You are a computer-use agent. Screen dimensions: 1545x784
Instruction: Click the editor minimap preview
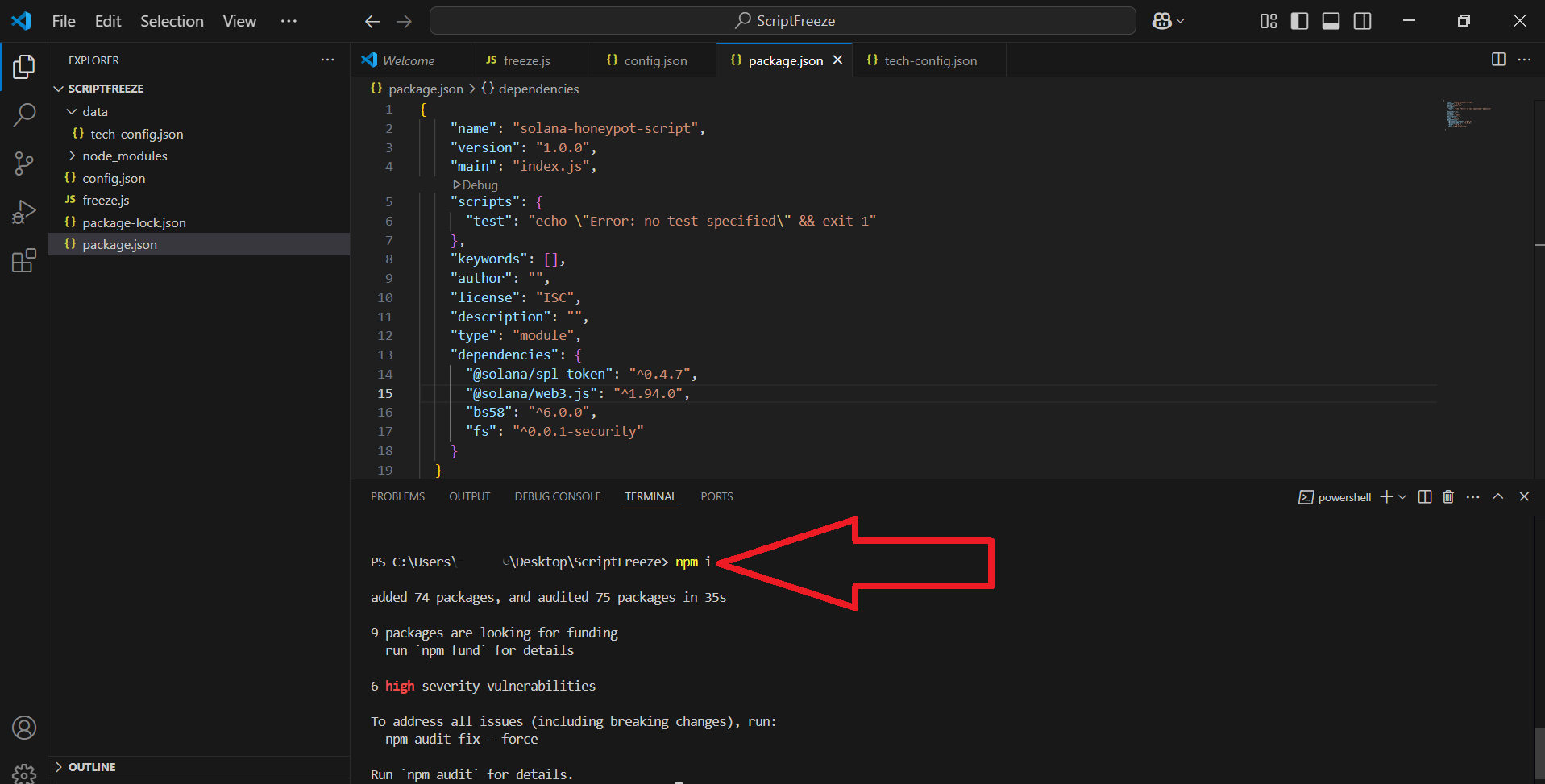click(1468, 114)
